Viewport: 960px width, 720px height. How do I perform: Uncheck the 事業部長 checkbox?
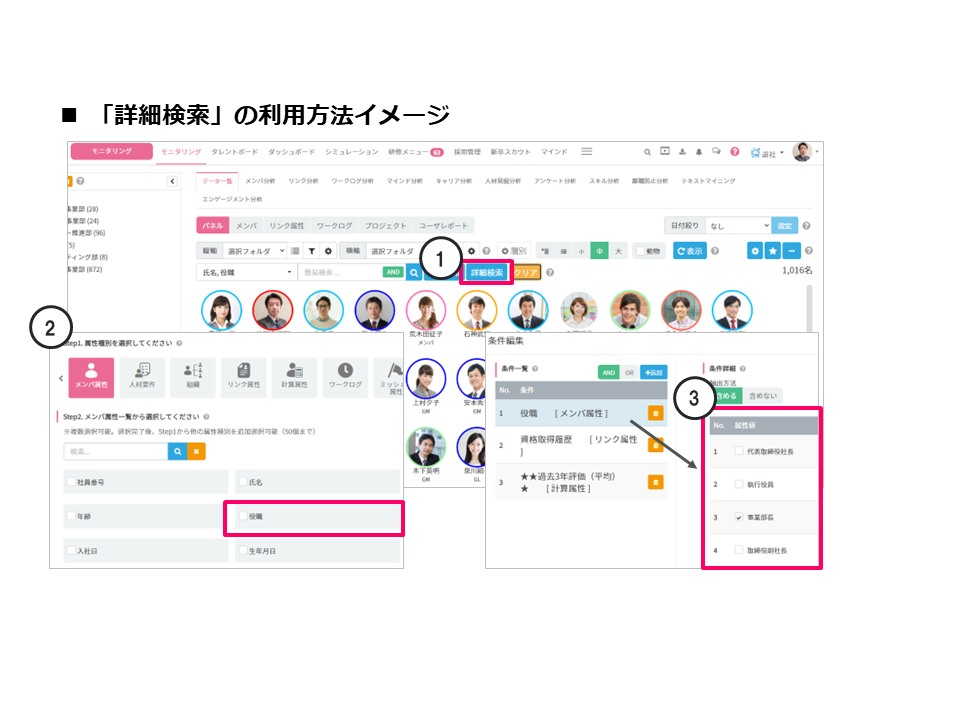(739, 517)
